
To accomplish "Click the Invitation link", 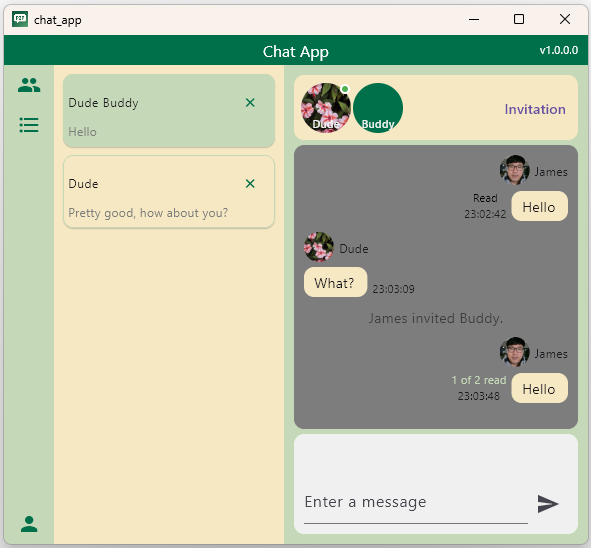I will click(535, 109).
